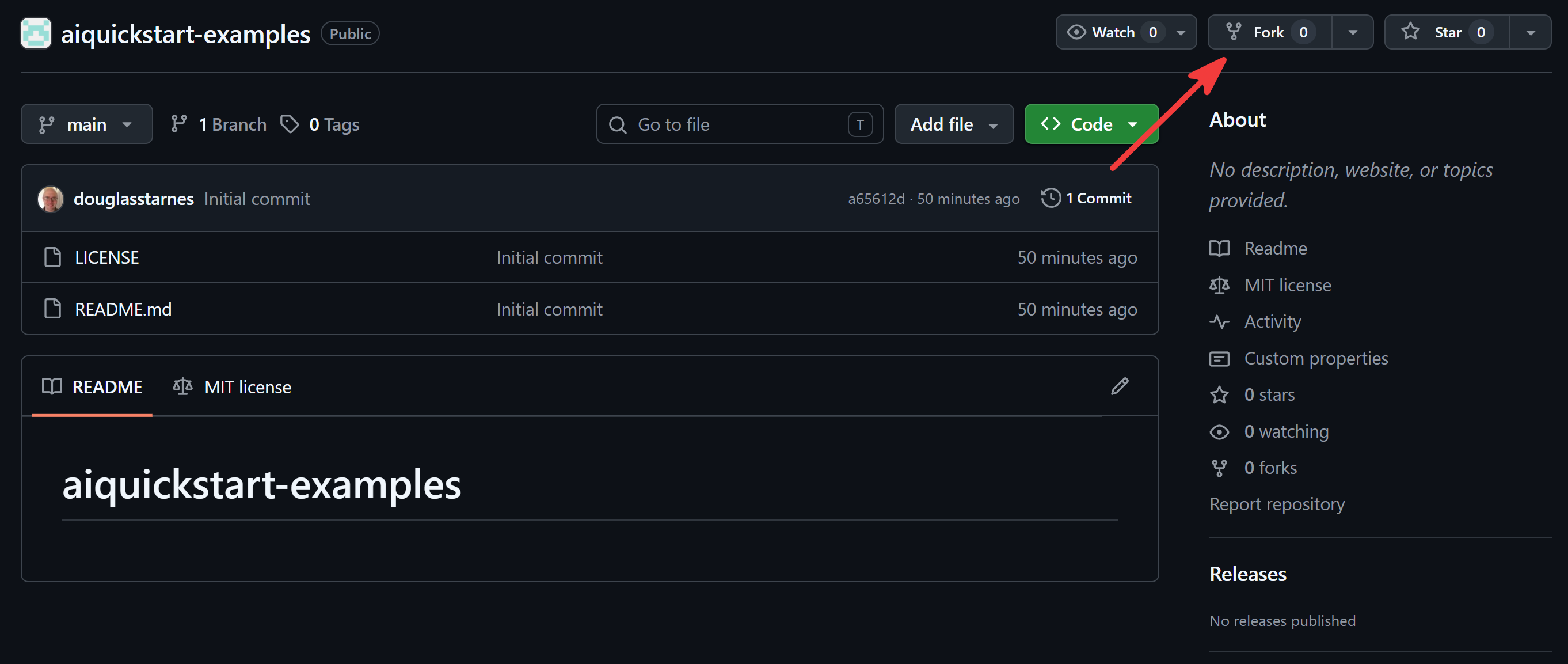Open the README.md file
The height and width of the screenshot is (664, 1568).
click(124, 309)
